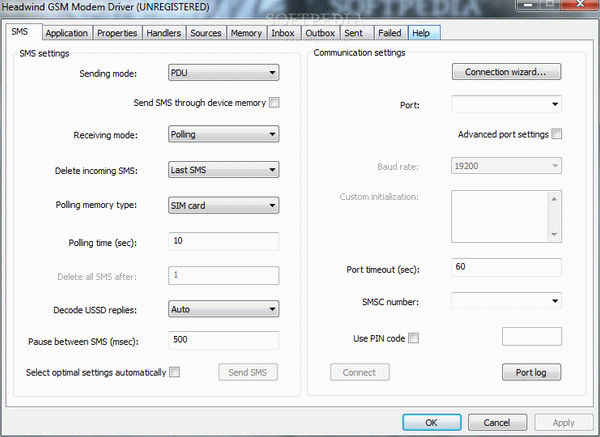Click the Custom initialization text area

click(x=501, y=216)
